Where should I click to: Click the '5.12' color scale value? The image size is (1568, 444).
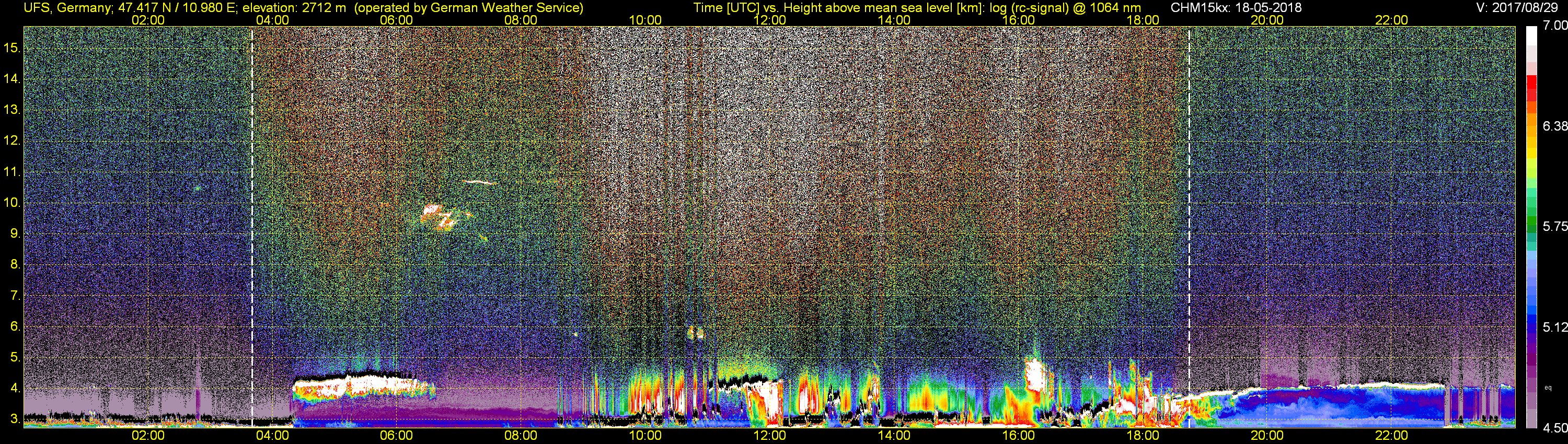pos(1554,327)
